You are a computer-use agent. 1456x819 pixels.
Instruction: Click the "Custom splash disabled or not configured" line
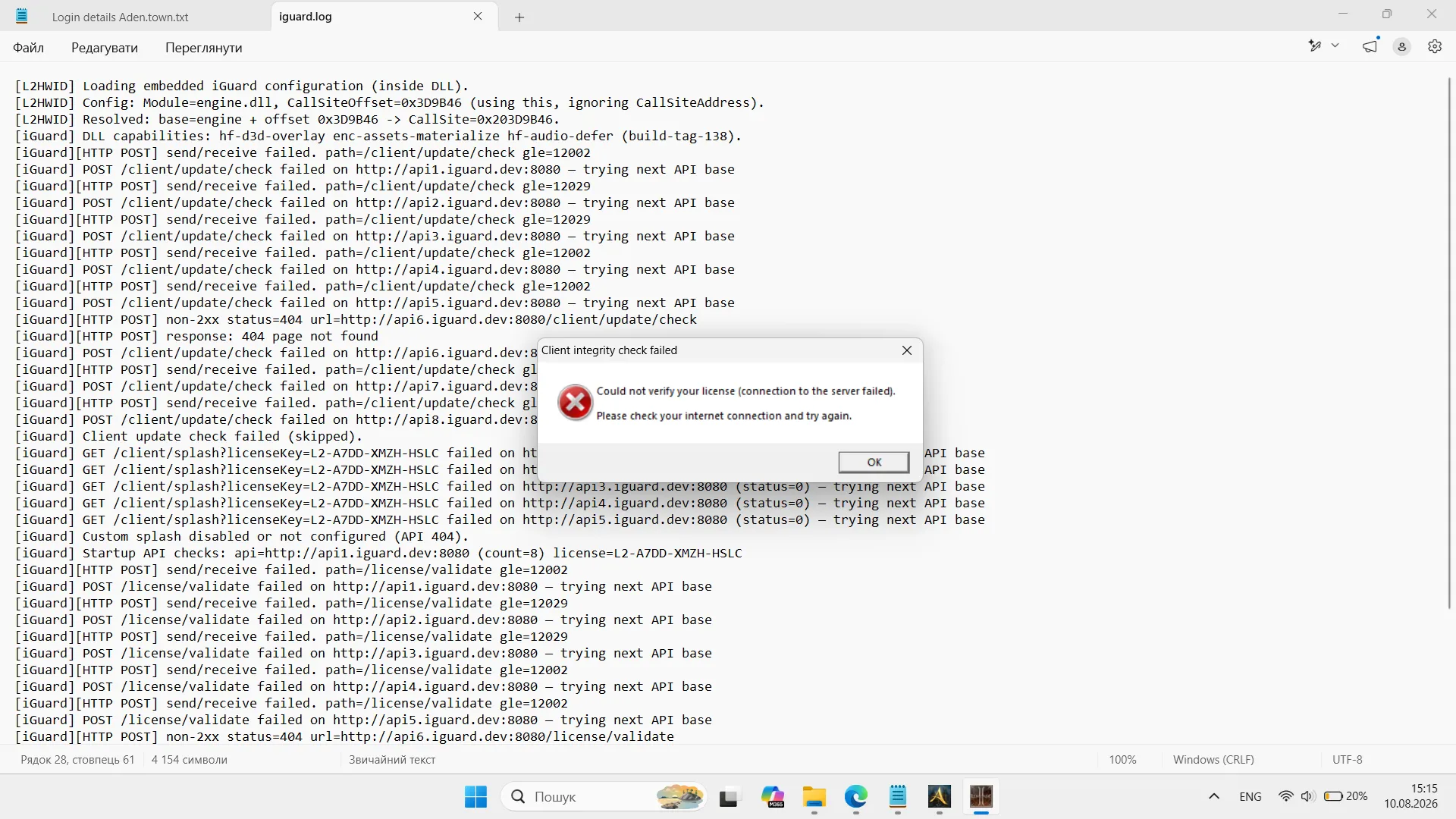(242, 537)
